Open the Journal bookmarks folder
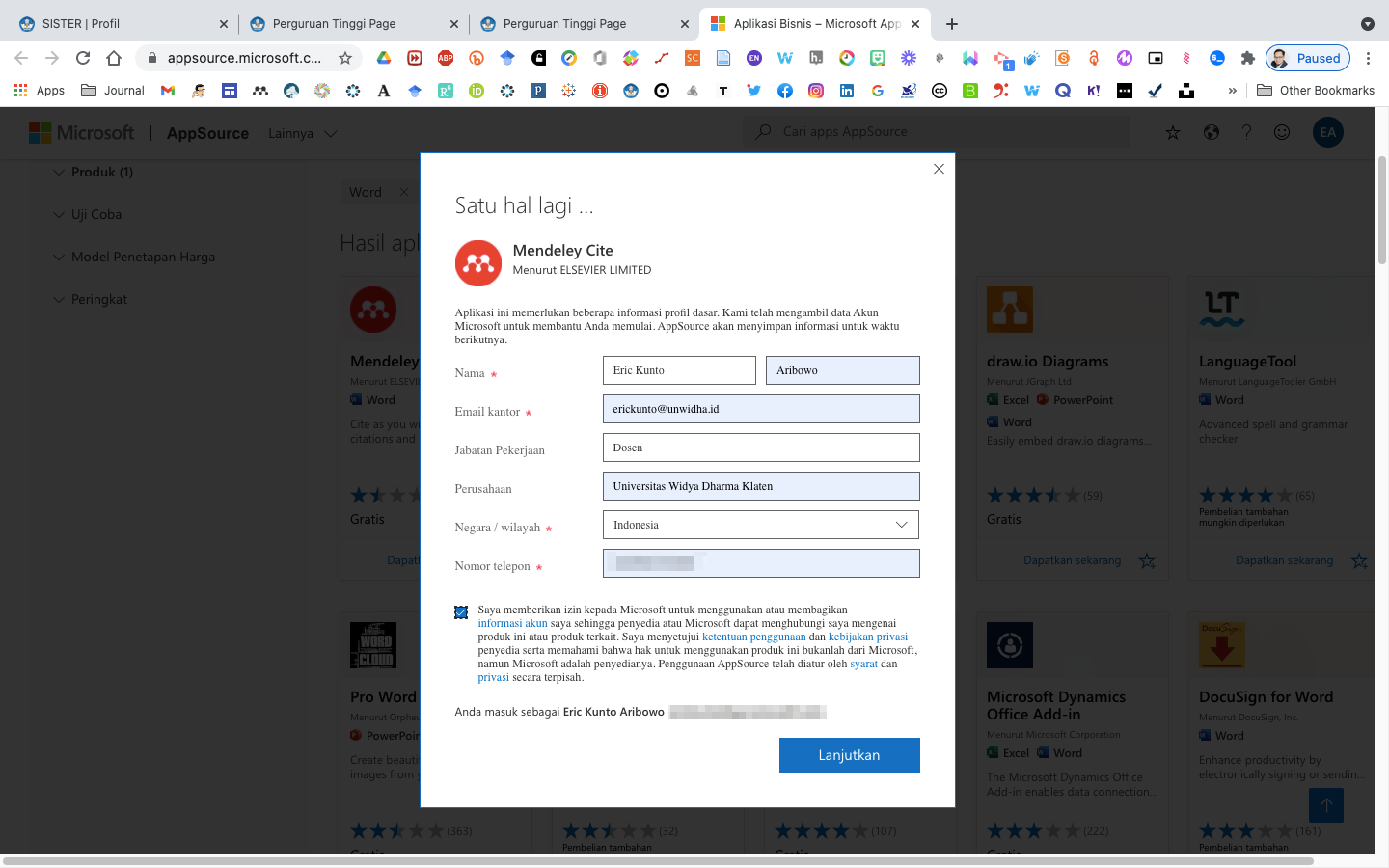Image resolution: width=1389 pixels, height=868 pixels. [113, 91]
